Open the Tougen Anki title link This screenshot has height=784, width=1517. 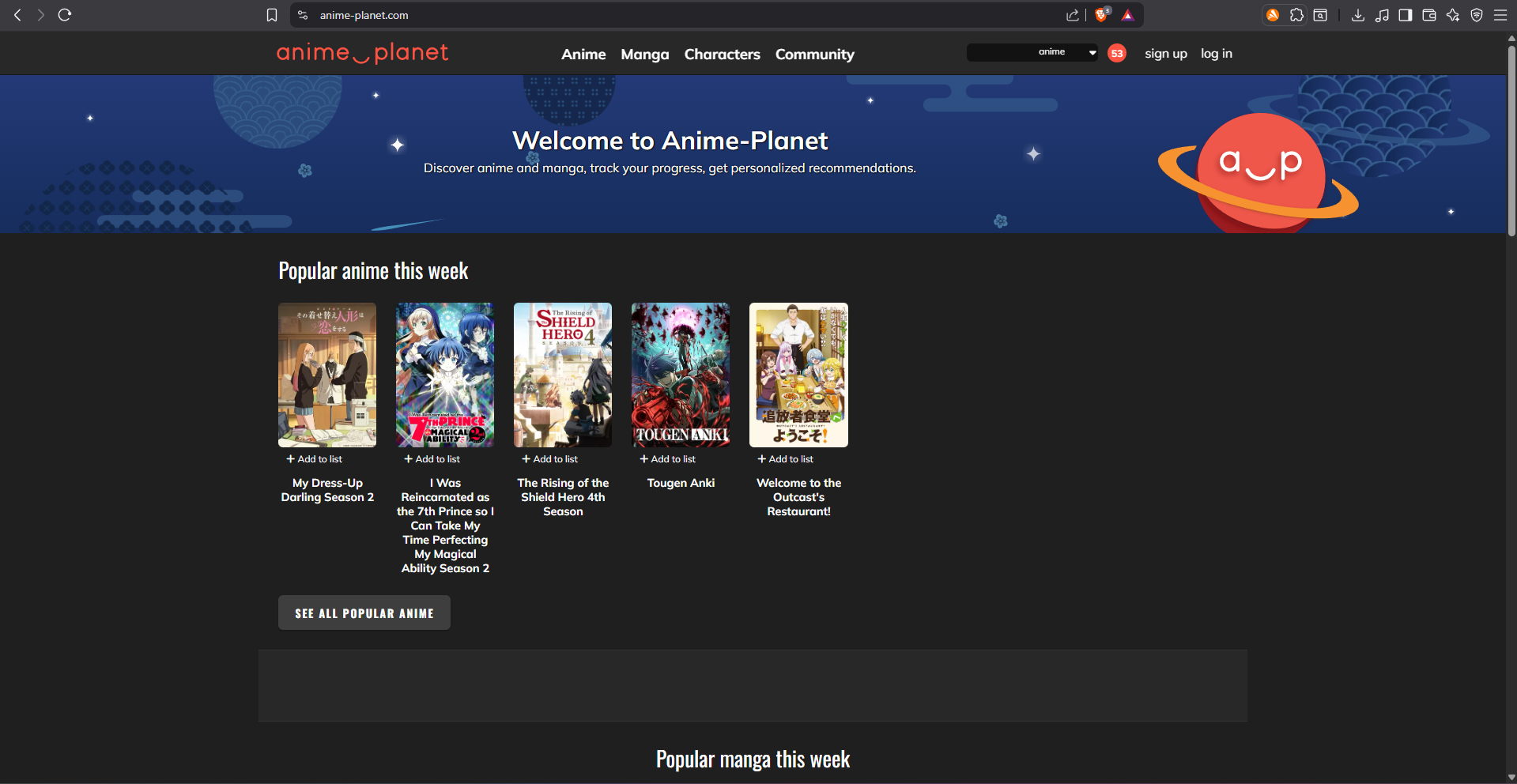click(681, 483)
